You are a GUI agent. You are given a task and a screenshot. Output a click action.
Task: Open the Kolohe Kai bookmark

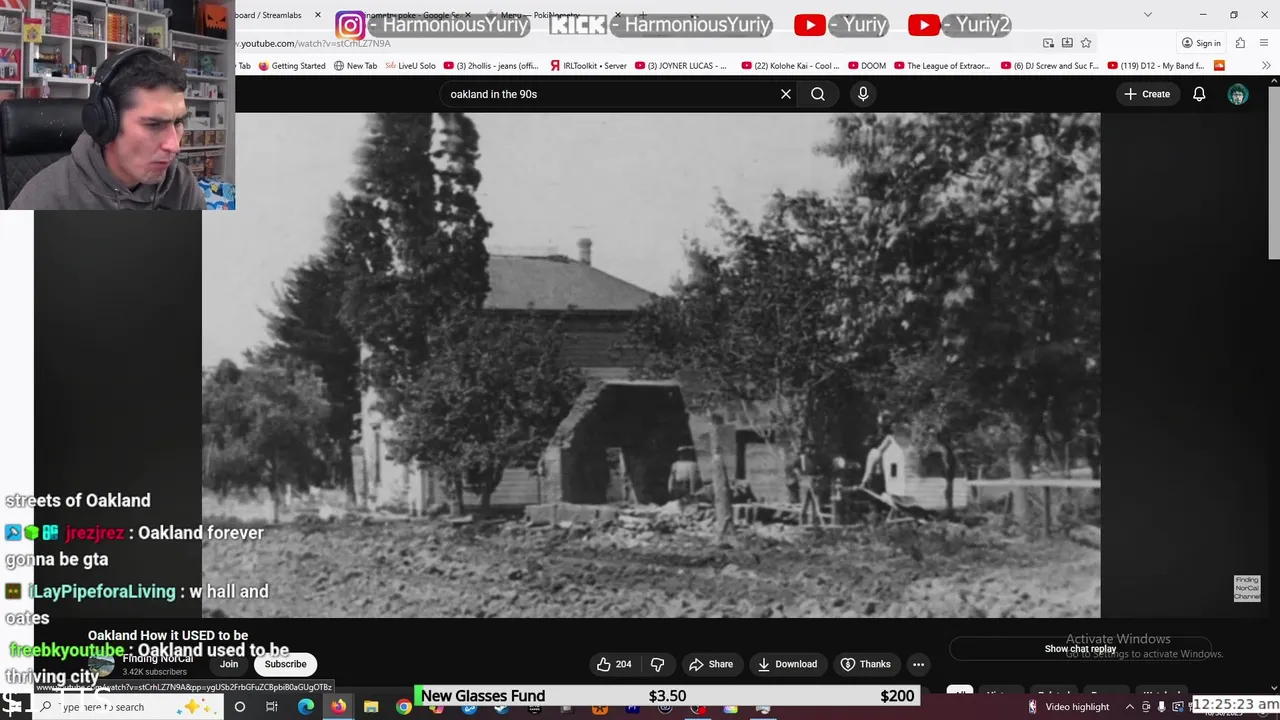click(791, 66)
